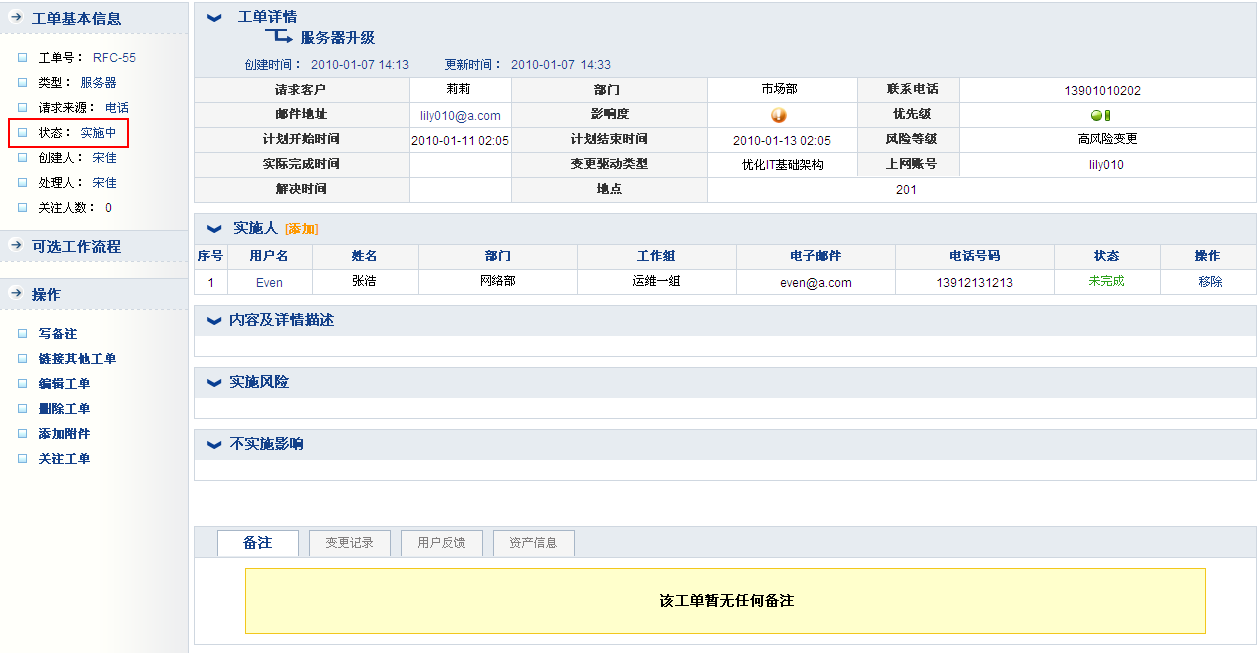Click the 添加 link for implementers
The height and width of the screenshot is (653, 1260).
click(x=301, y=229)
